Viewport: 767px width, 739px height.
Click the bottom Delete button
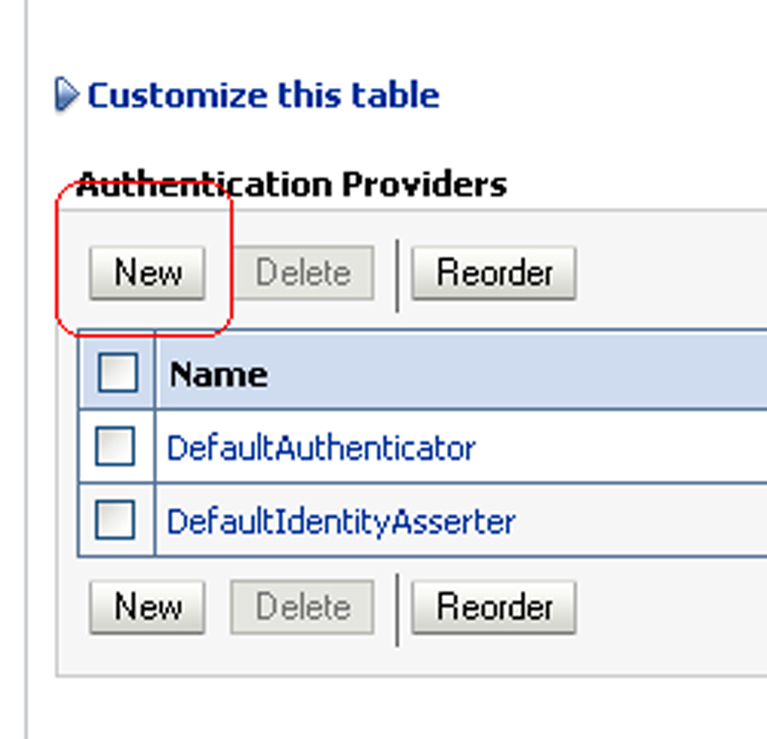click(x=302, y=607)
